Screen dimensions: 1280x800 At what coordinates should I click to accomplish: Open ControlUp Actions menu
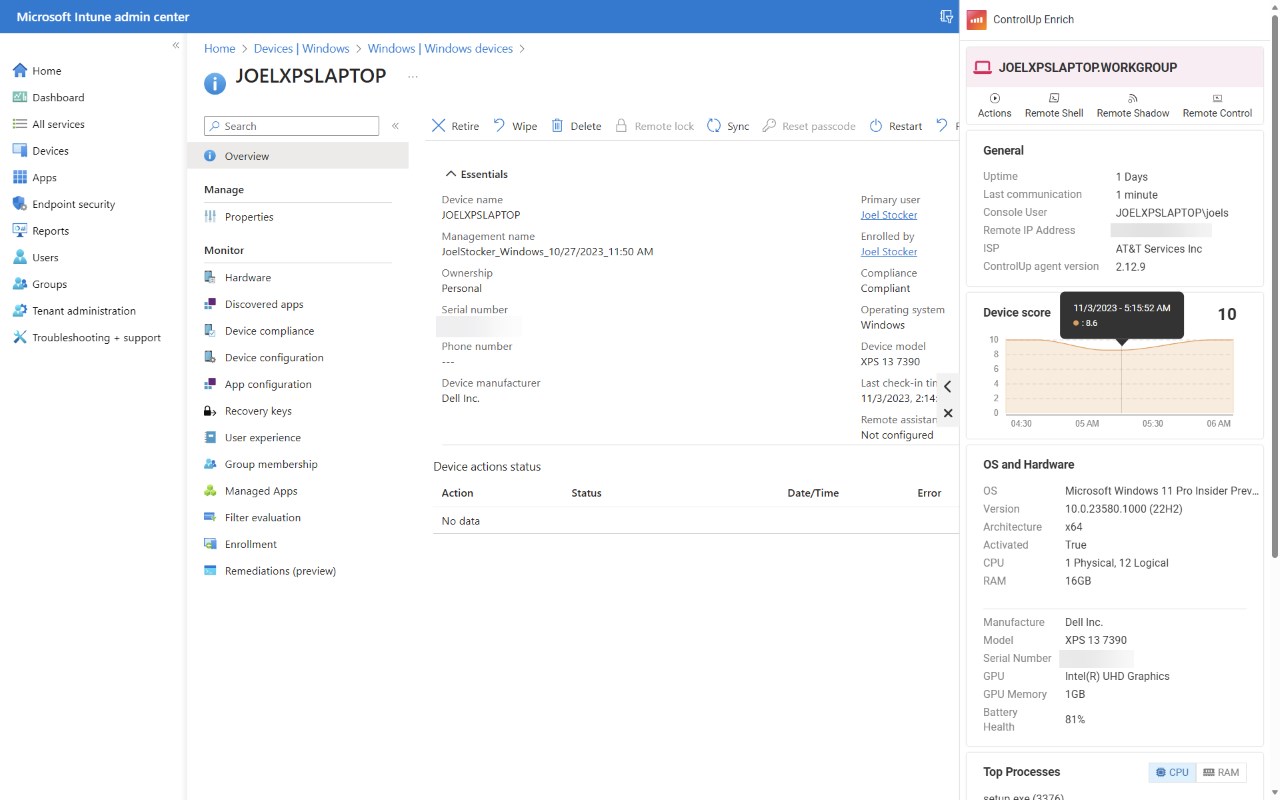pos(995,105)
